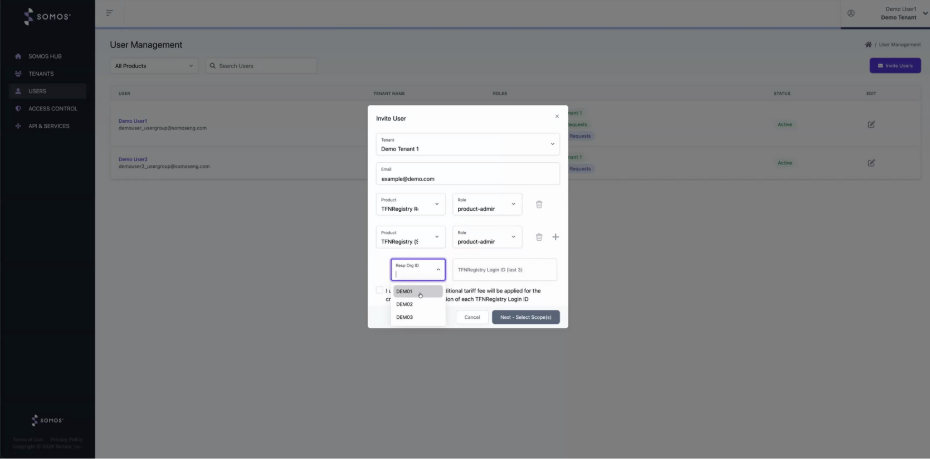Go to API & Services in the sidebar
The image size is (930, 459).
tap(49, 126)
